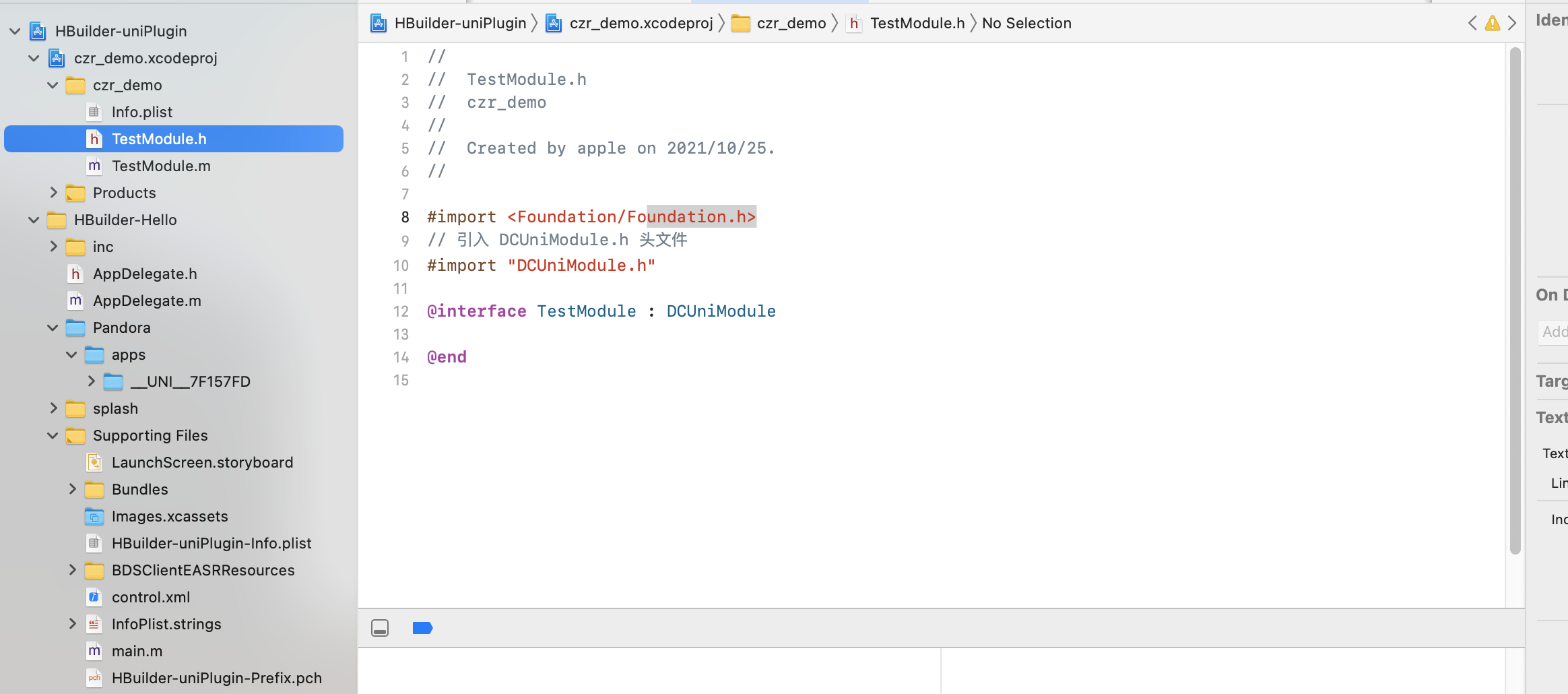Screen dimensions: 1568x694
Task: Click the HBuilder-uniPlugin-Prefix.pch file icon
Action: pyautogui.click(x=94, y=678)
